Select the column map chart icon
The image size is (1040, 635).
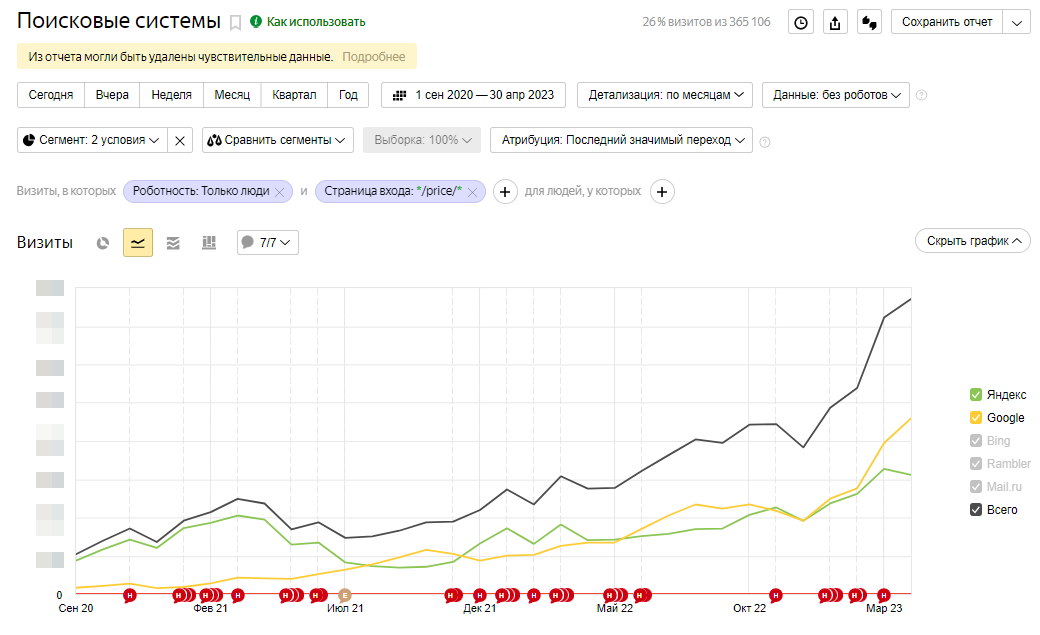coord(209,242)
